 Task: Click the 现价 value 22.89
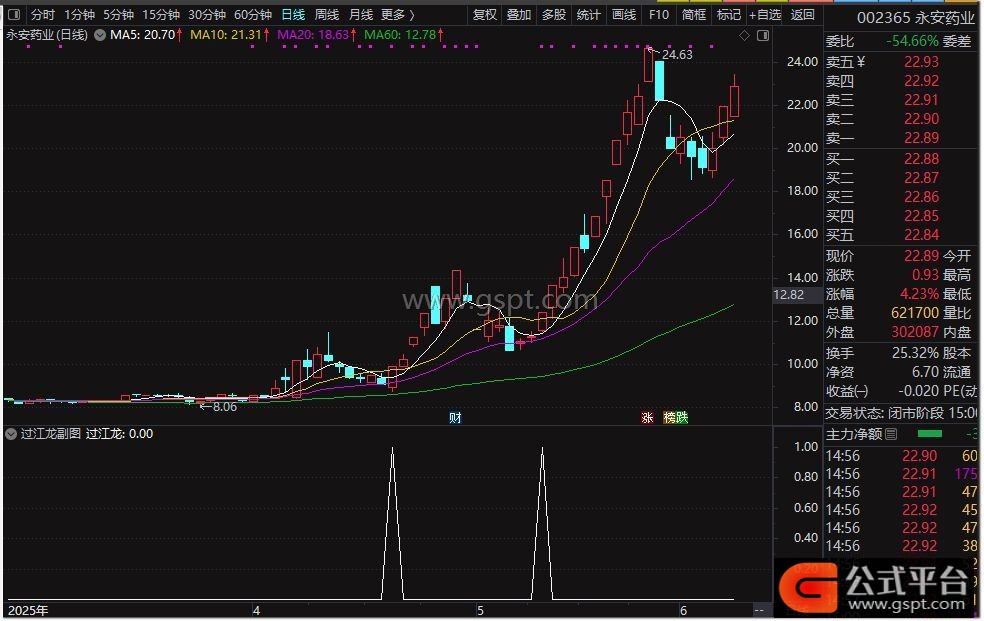tap(921, 256)
